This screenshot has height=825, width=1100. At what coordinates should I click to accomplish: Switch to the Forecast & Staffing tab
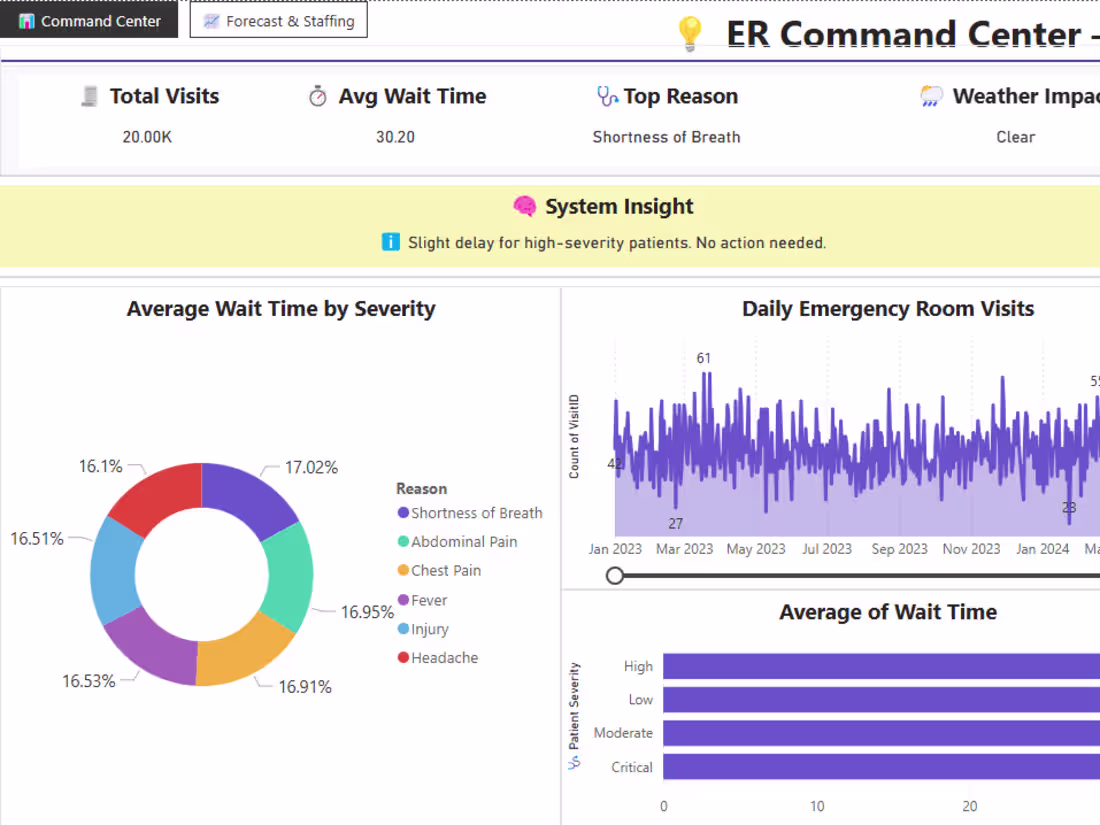click(x=278, y=19)
